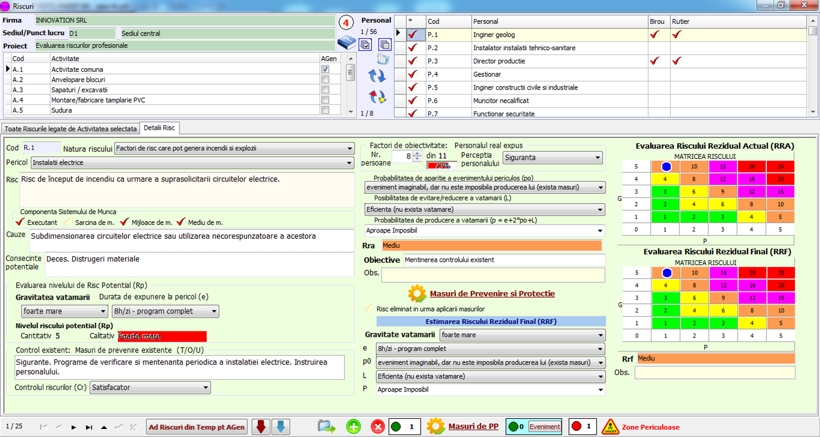Click the refresh arrows with red and yellow dots
The height and width of the screenshot is (437, 820).
pos(377,97)
